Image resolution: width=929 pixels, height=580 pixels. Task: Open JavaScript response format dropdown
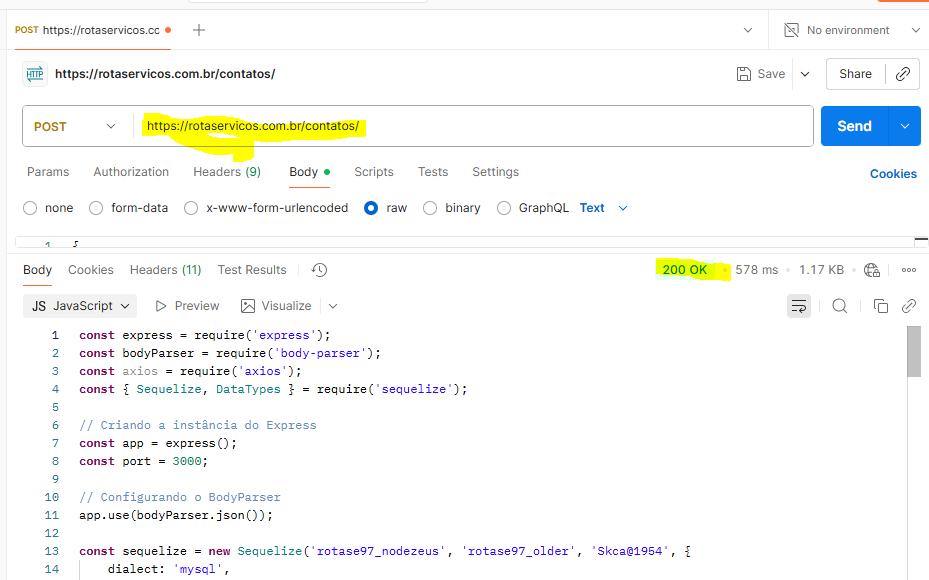(80, 306)
